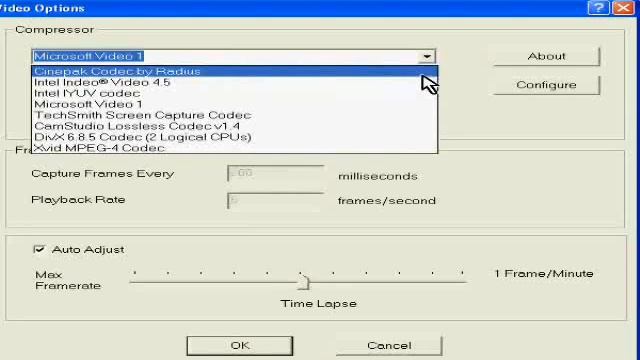Confirm settings with OK
640x360 pixels.
[240, 345]
